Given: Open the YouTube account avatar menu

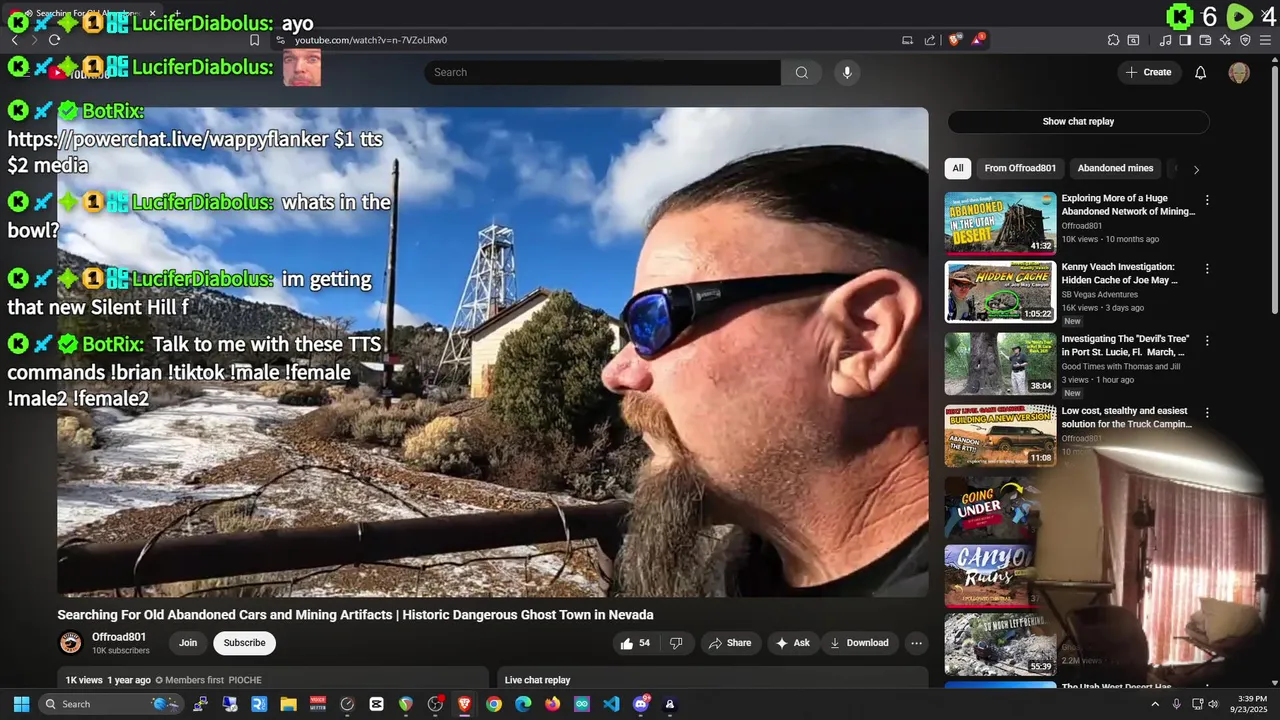Looking at the screenshot, I should [1239, 72].
